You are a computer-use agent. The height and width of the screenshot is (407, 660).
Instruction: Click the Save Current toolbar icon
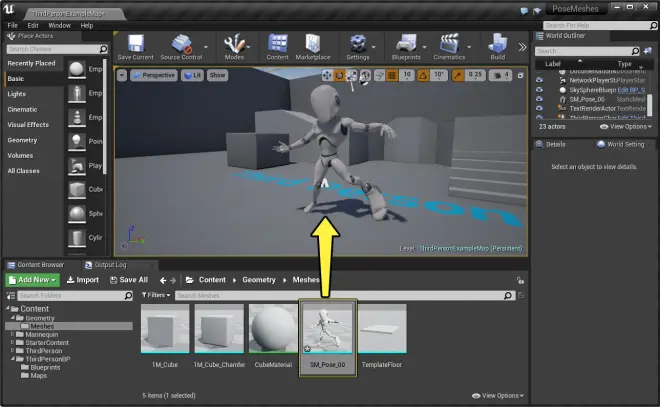coord(136,43)
